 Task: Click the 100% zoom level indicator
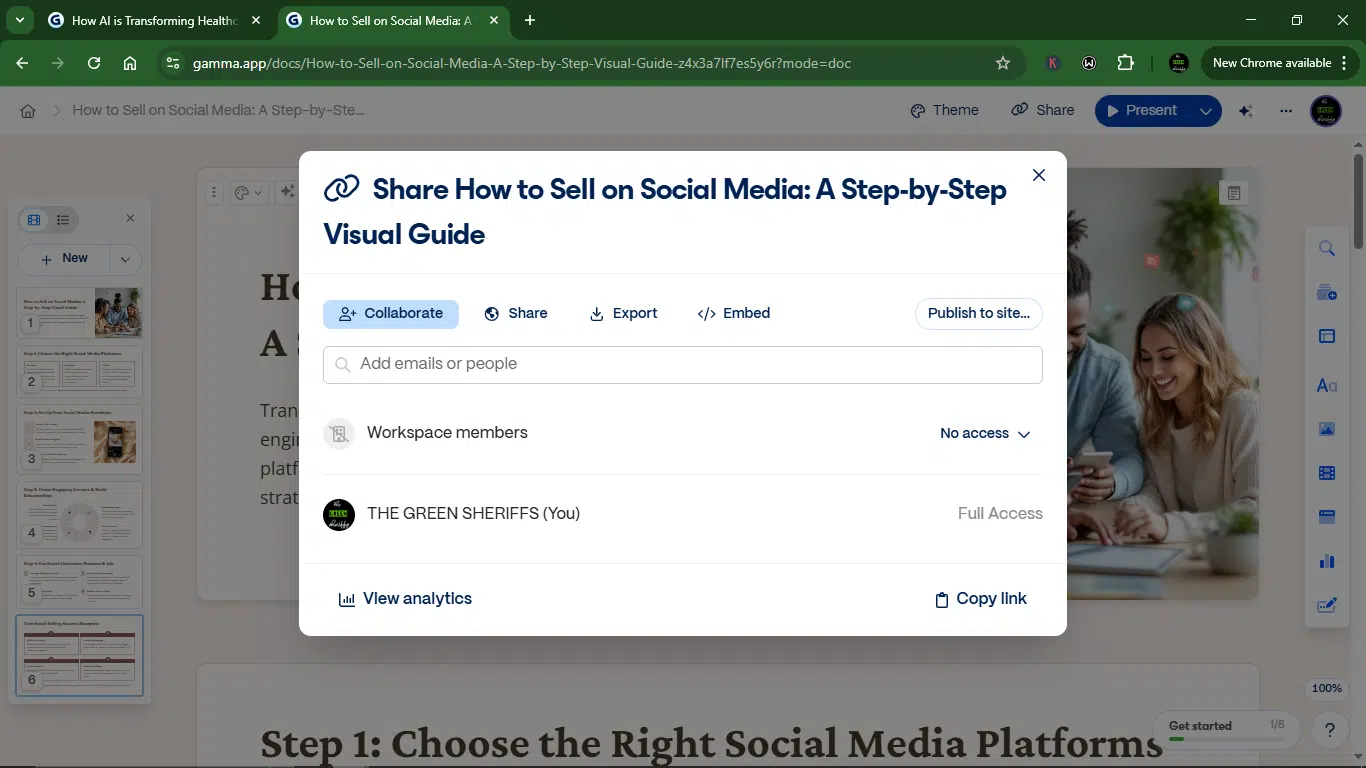click(1326, 689)
